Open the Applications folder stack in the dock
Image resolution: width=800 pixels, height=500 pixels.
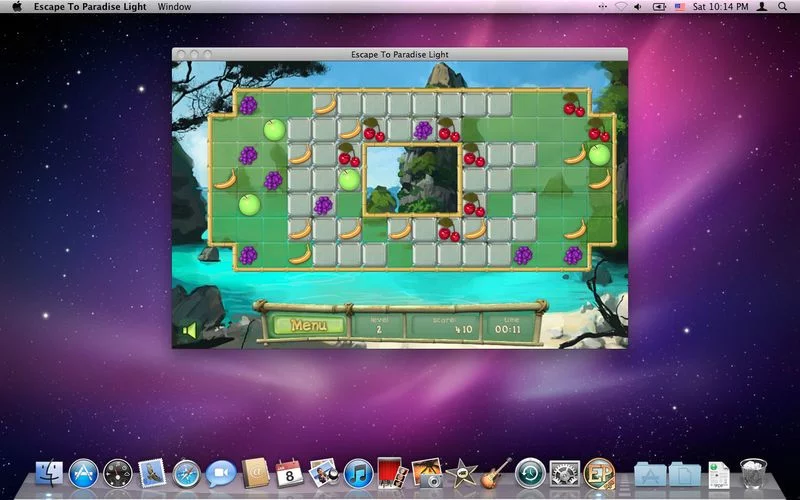(650, 474)
